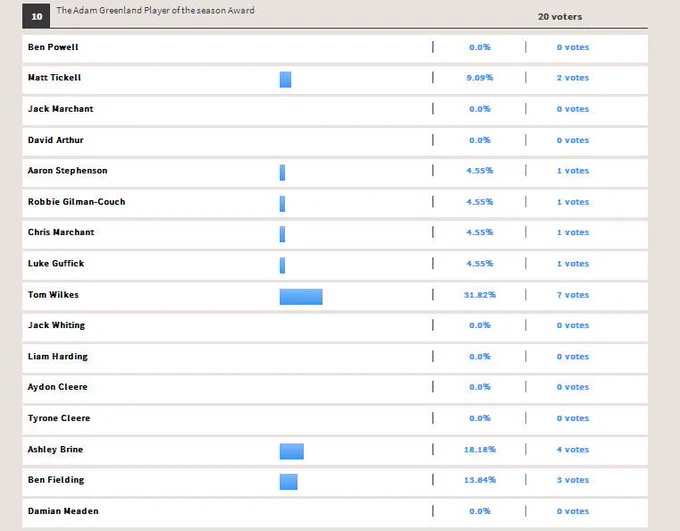The image size is (680, 531).
Task: Select the name Ben Fielding
Action: pos(56,480)
